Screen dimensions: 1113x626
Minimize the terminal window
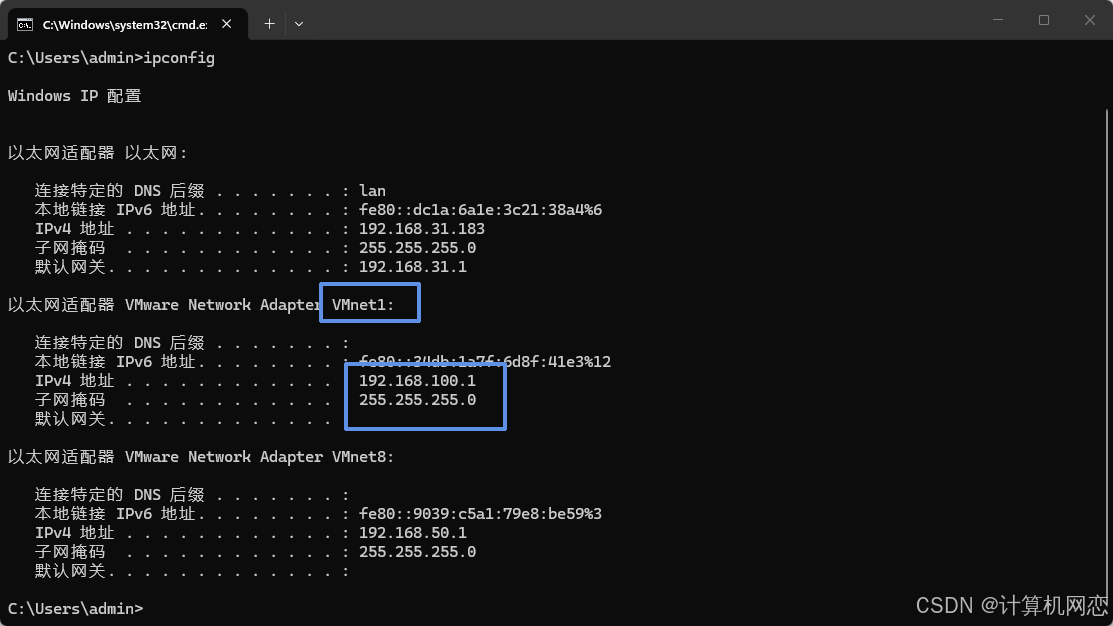pyautogui.click(x=997, y=20)
